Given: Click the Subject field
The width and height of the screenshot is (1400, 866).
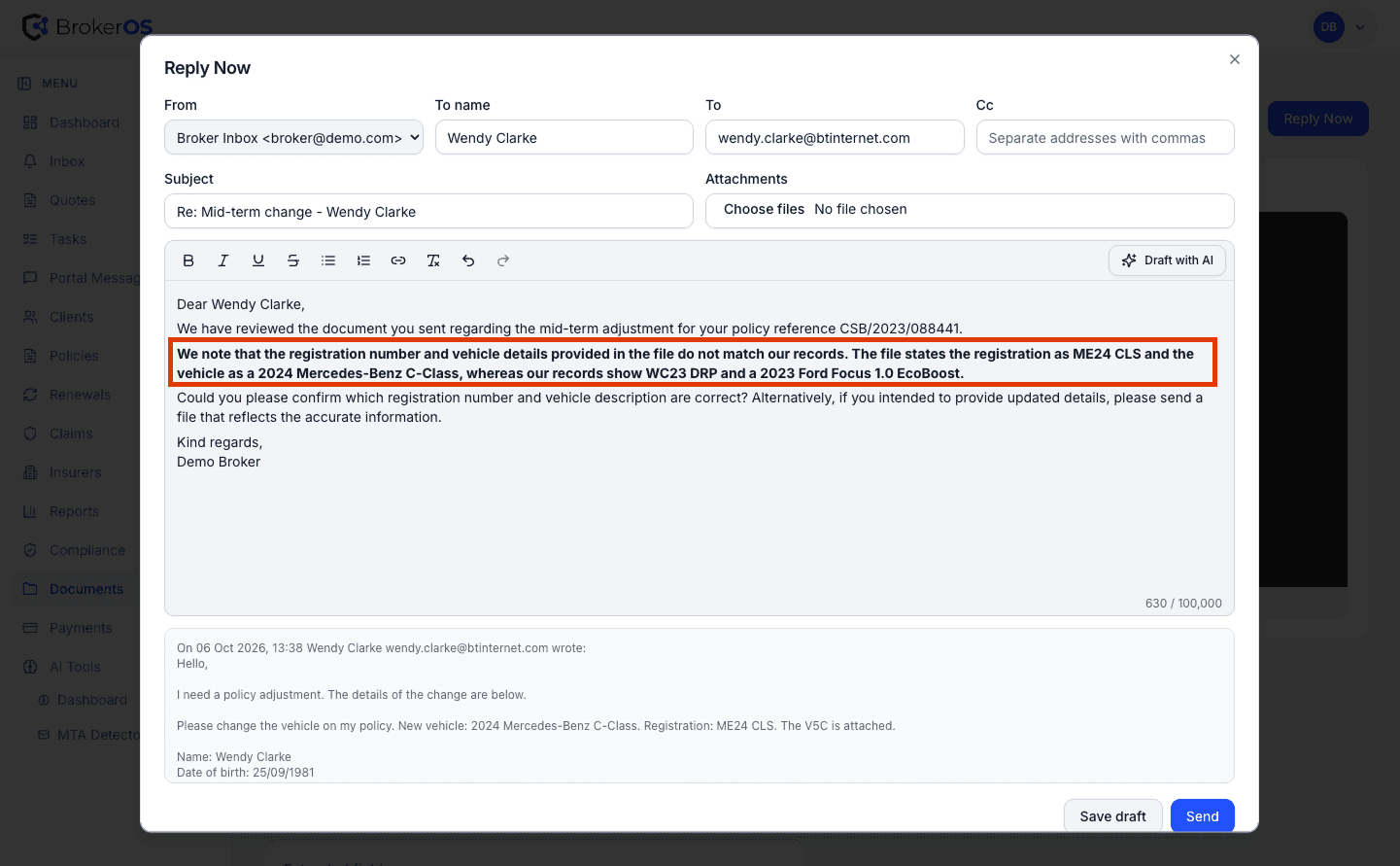Looking at the screenshot, I should pyautogui.click(x=428, y=211).
